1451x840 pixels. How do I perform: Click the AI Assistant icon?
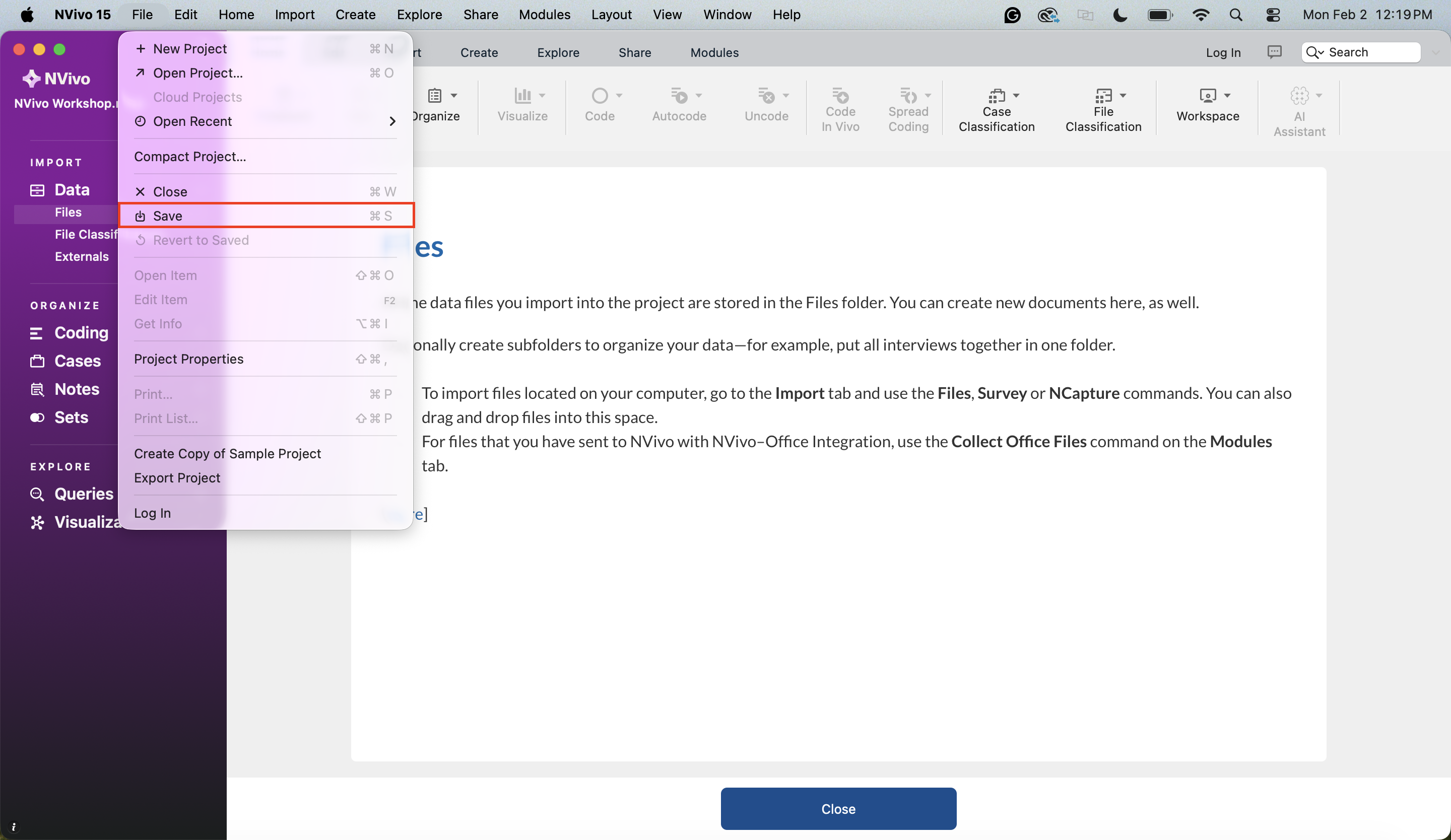pyautogui.click(x=1299, y=96)
